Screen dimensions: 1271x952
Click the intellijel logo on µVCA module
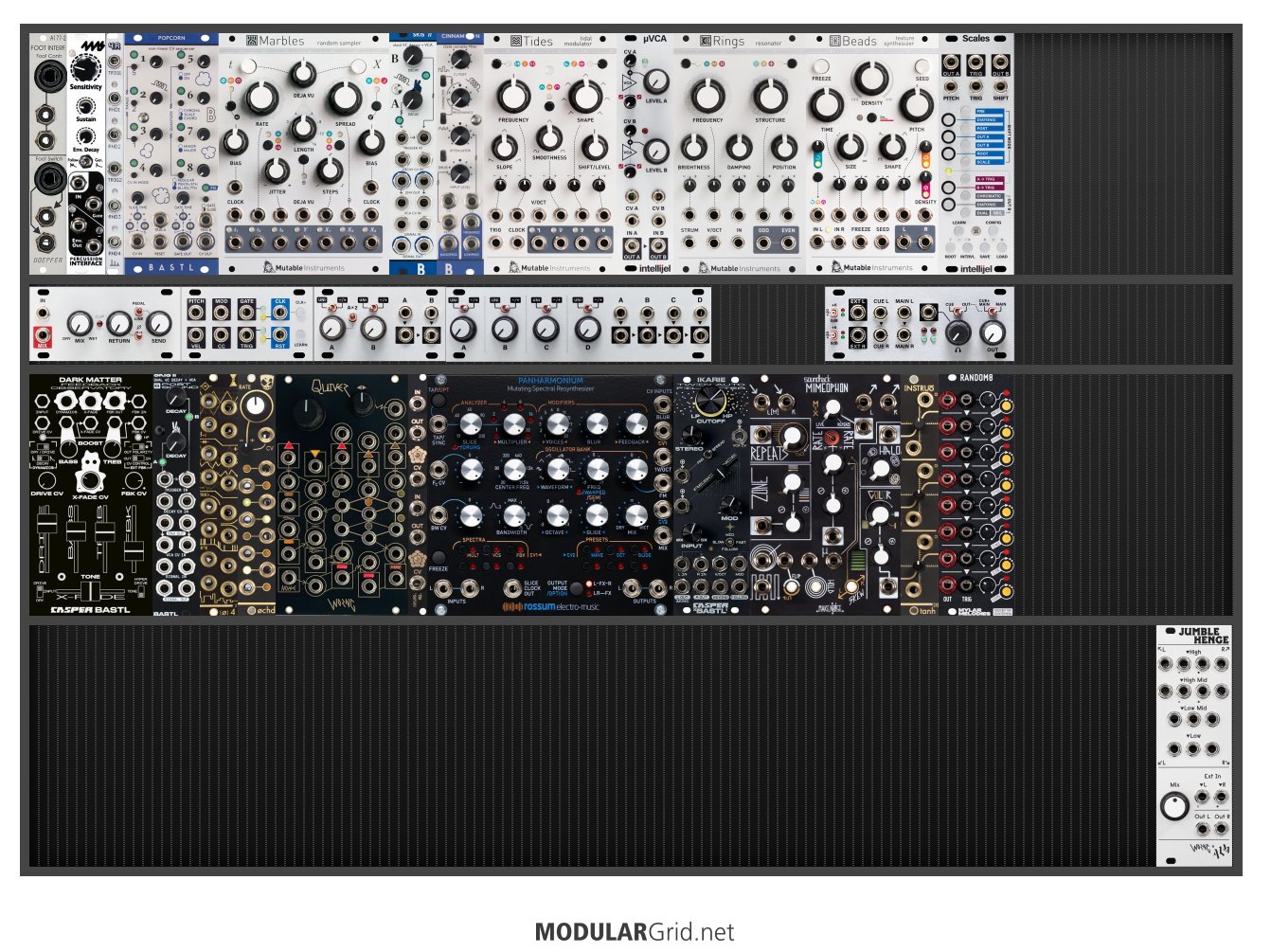[x=654, y=268]
